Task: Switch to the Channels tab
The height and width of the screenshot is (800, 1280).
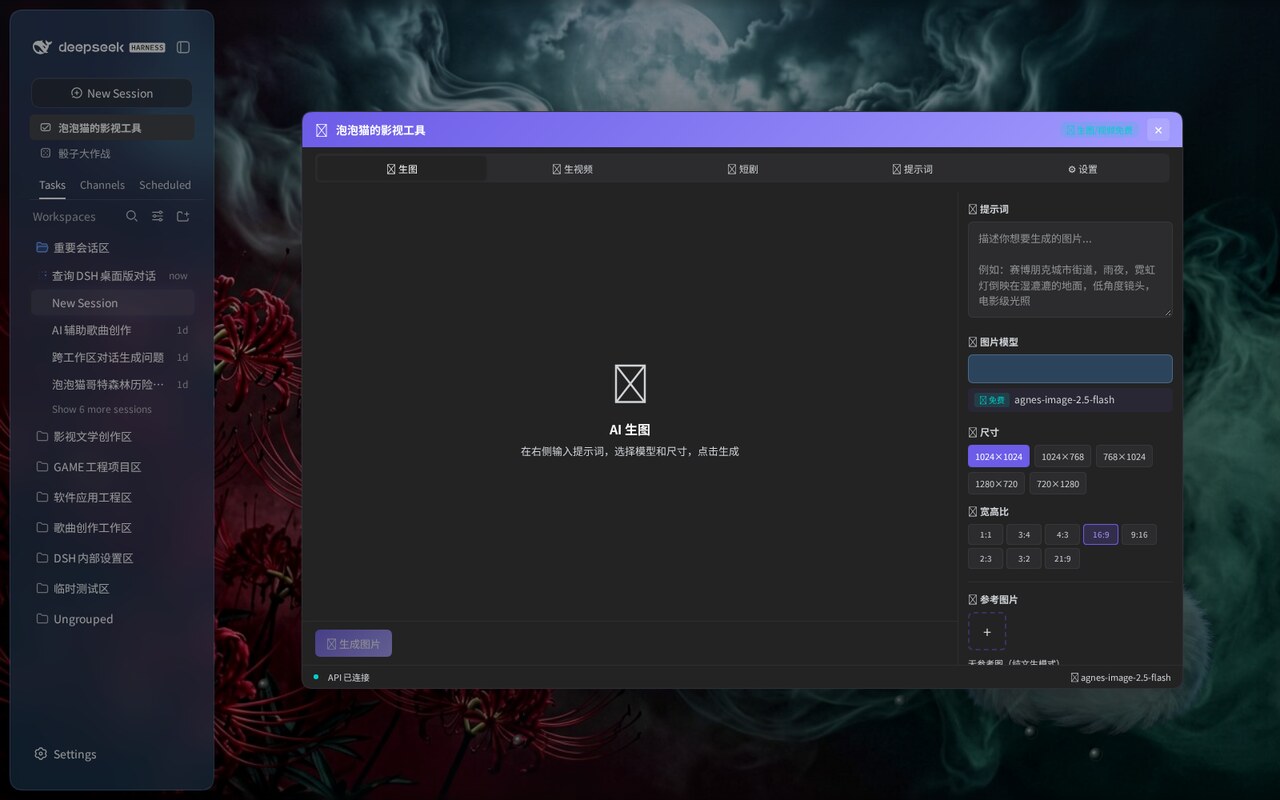Action: [x=102, y=185]
